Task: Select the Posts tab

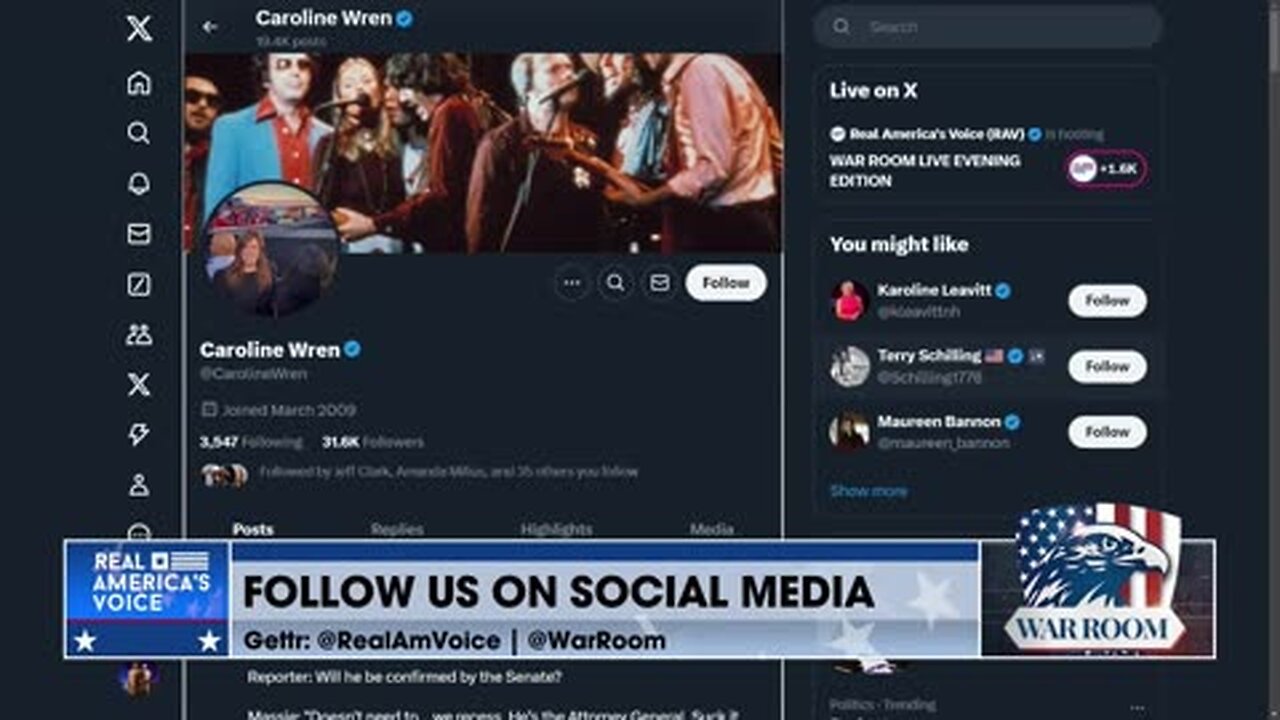Action: point(253,529)
